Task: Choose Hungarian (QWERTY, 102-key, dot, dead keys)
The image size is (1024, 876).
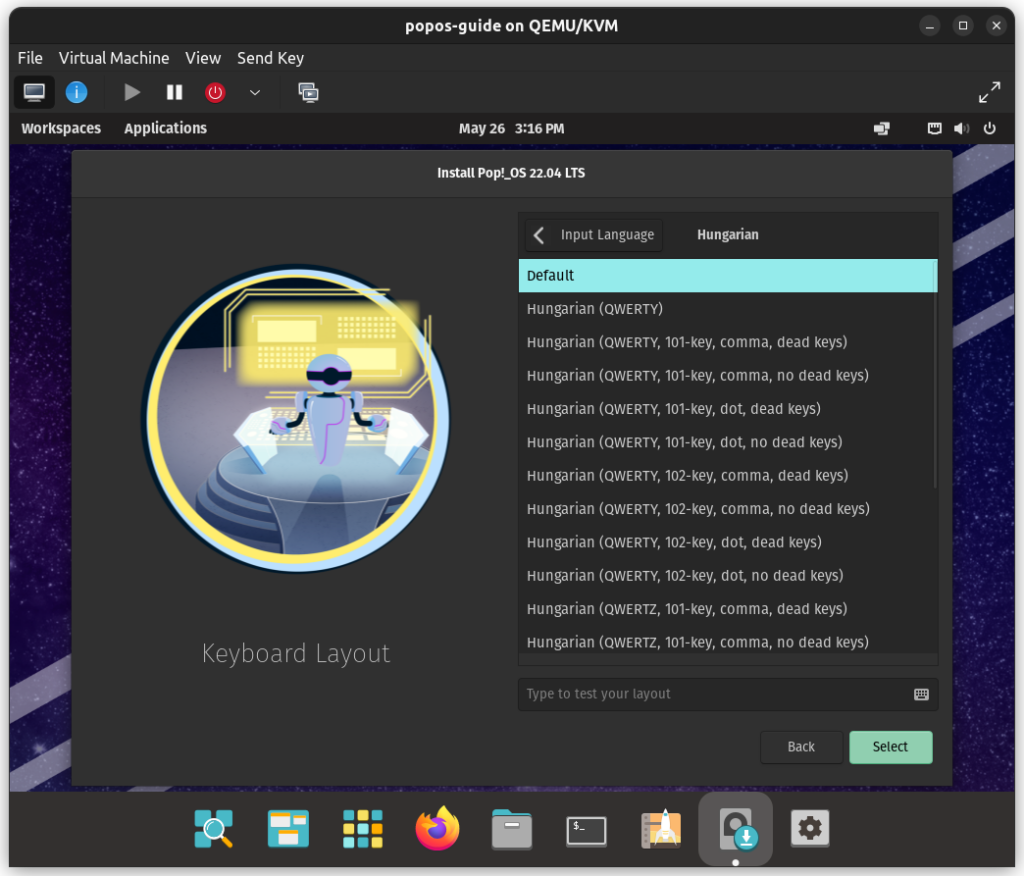Action: tap(728, 542)
